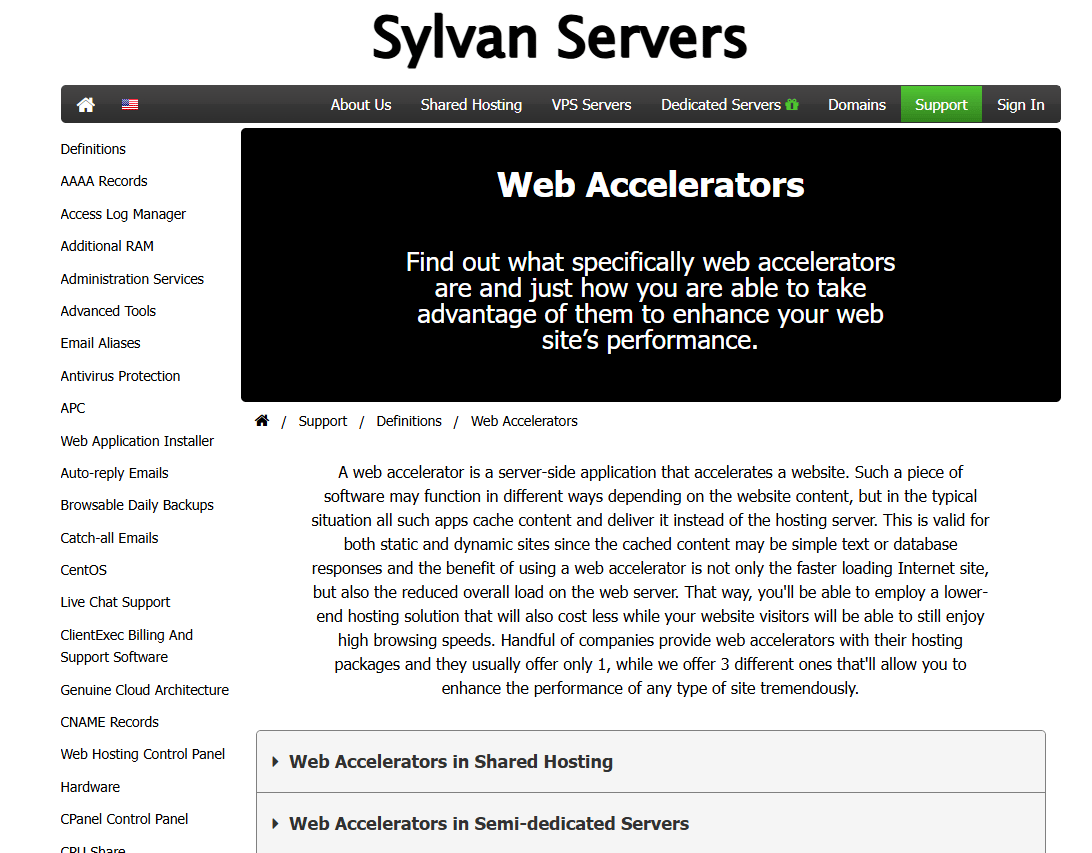Open the Additional RAM definition
The image size is (1092, 853).
(107, 246)
